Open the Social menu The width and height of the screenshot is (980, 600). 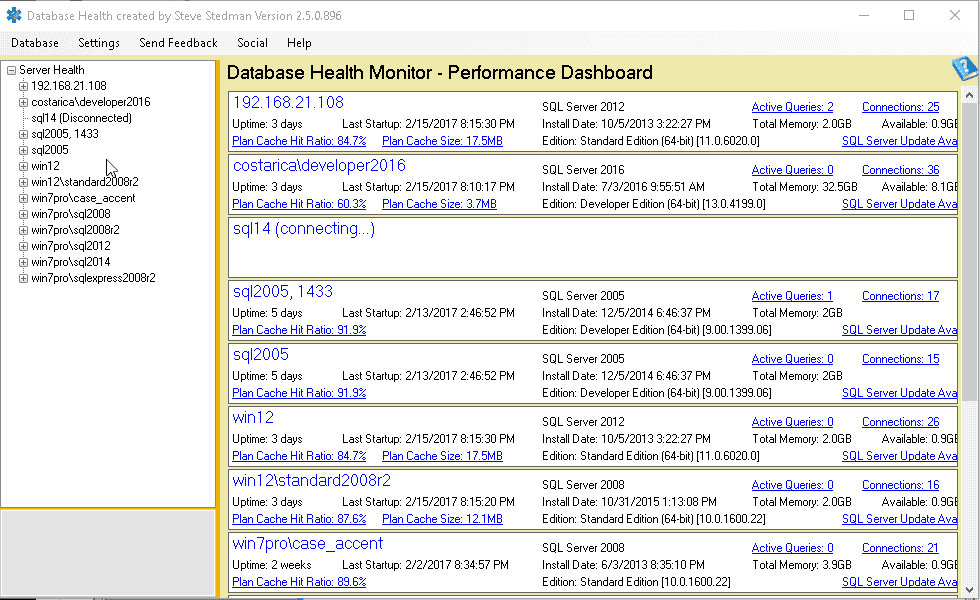coord(252,43)
